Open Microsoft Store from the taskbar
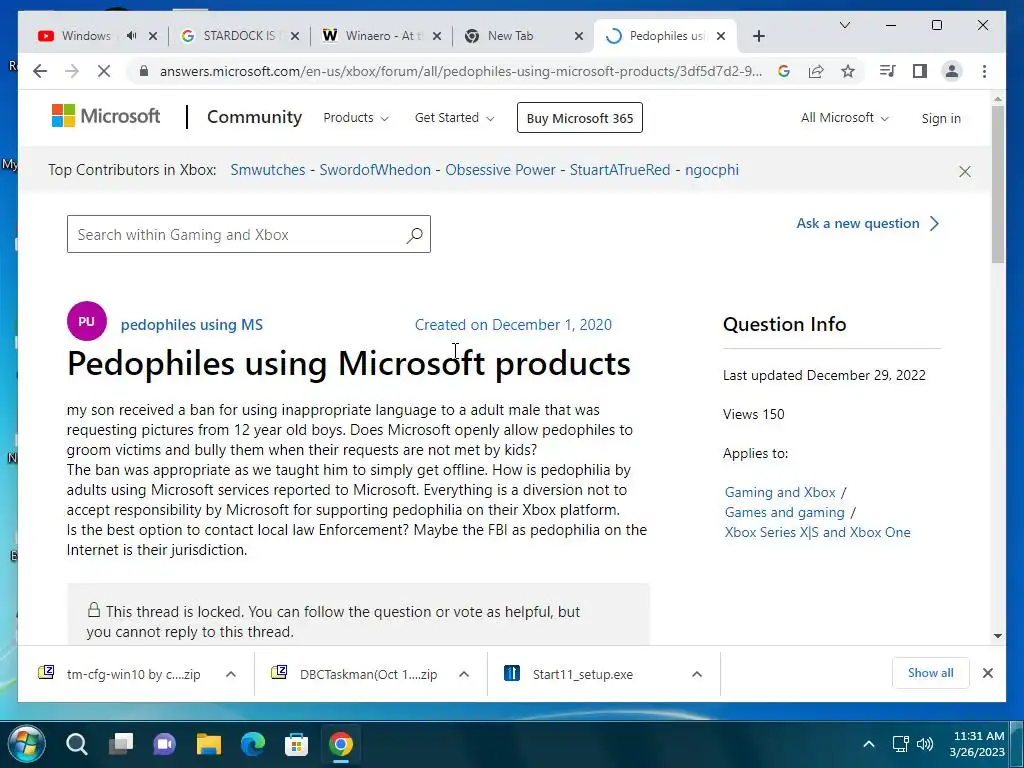Viewport: 1024px width, 768px height. point(296,744)
